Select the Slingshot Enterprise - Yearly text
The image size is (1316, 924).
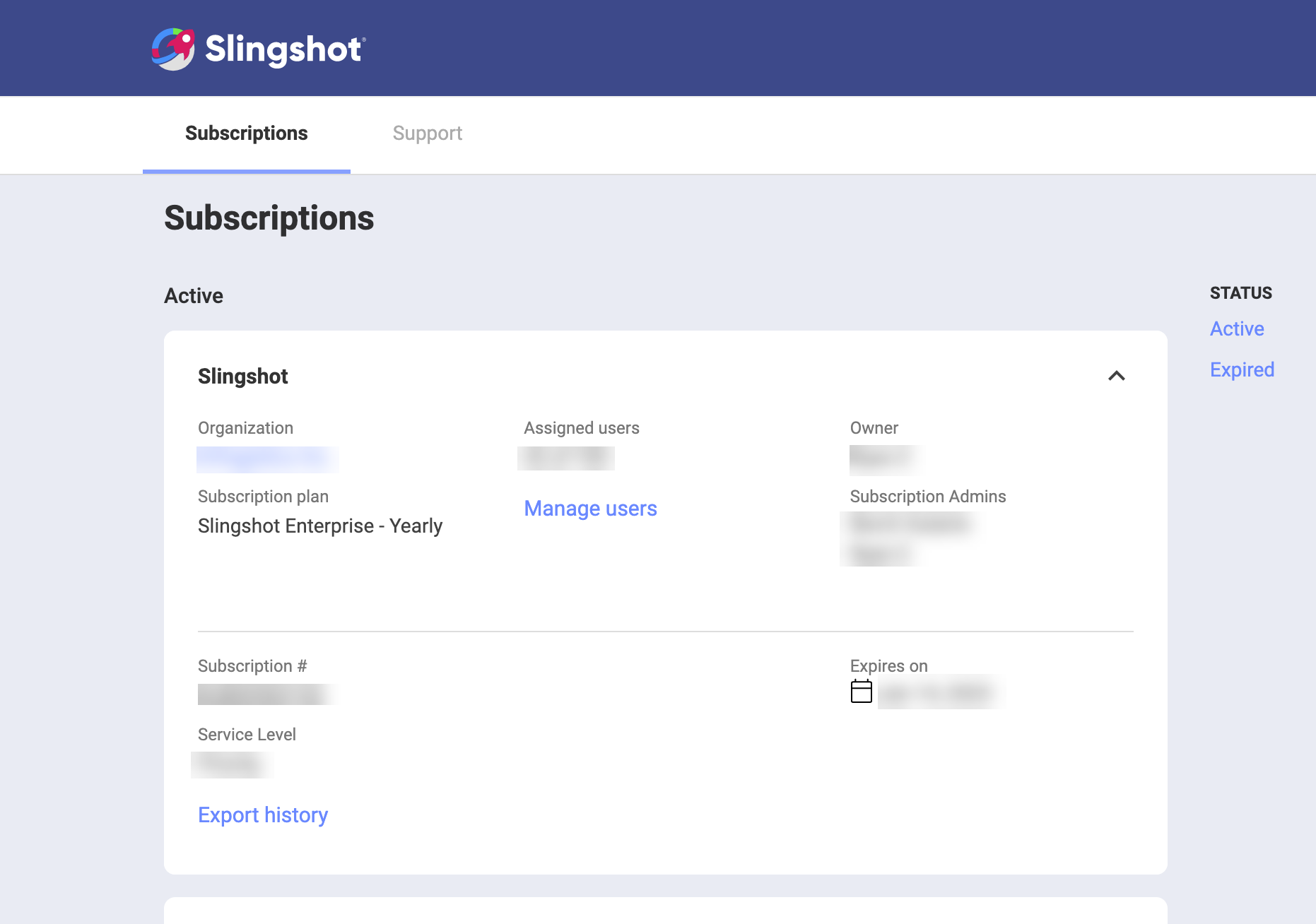coord(320,526)
